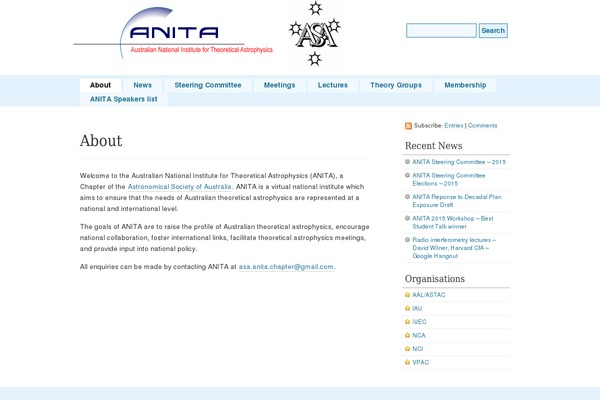
Task: Focus the search input field
Action: (x=441, y=31)
